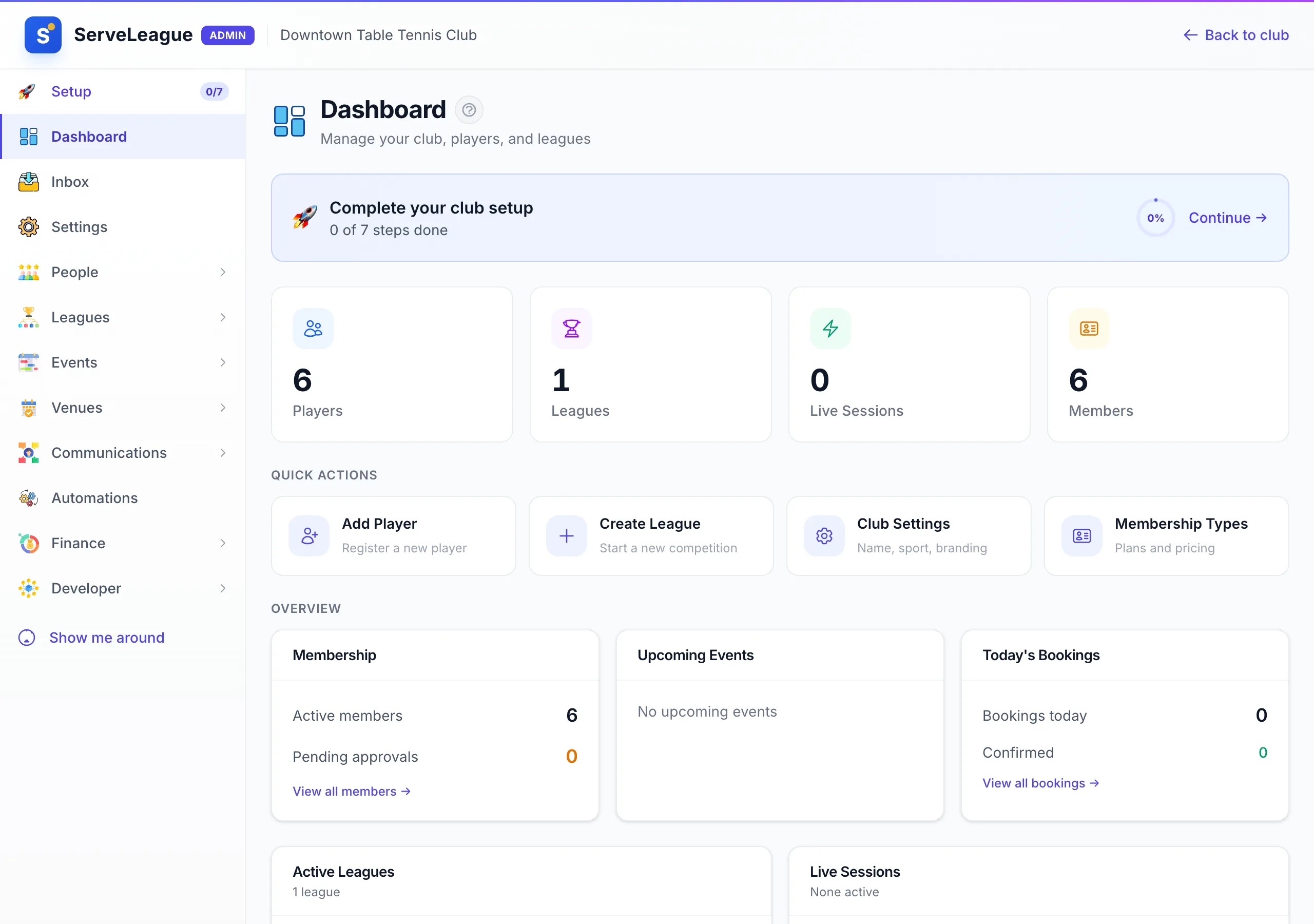
Task: Click the Developer icon in sidebar
Action: [29, 589]
